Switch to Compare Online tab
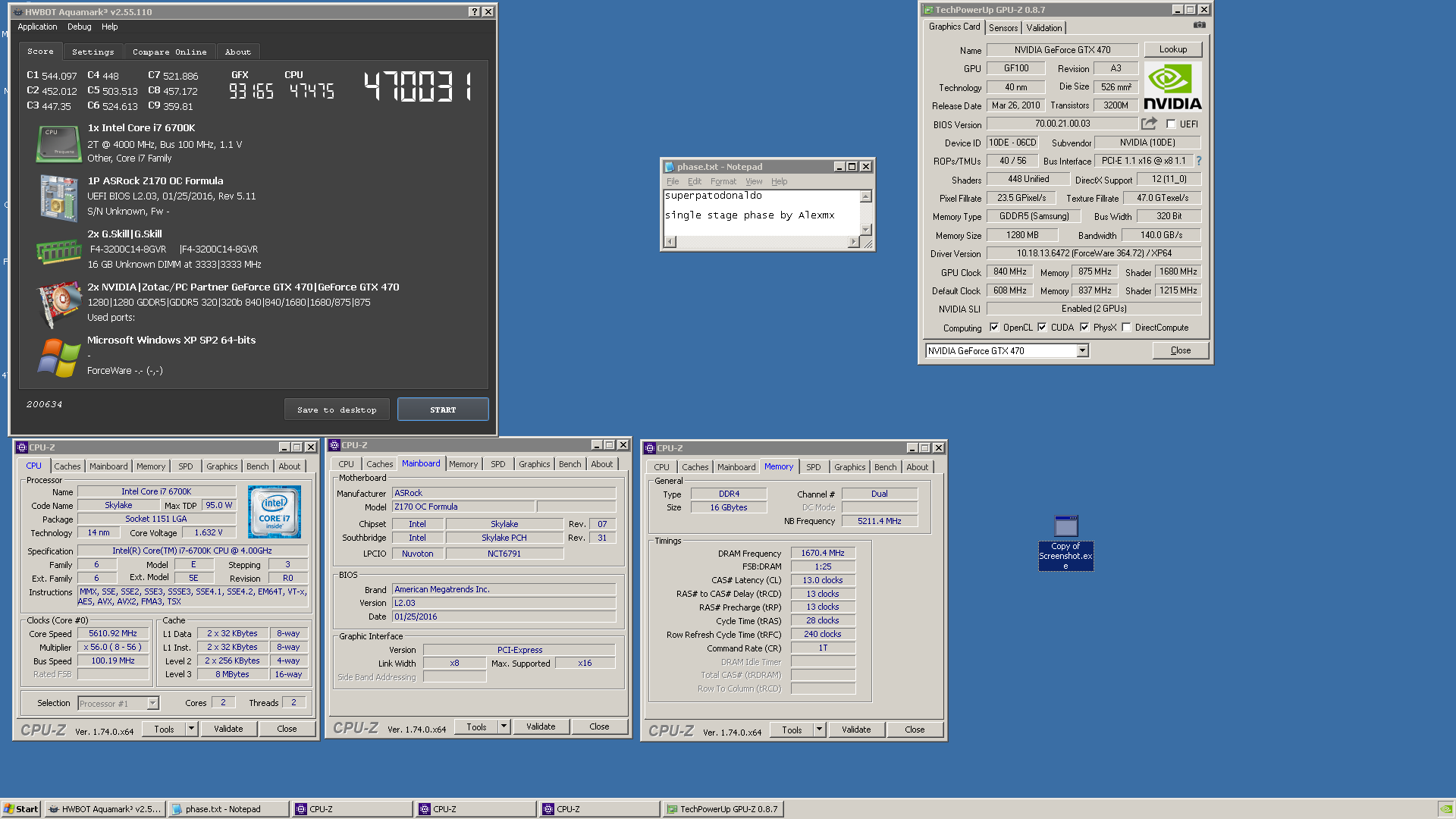The image size is (1456, 819). point(169,52)
